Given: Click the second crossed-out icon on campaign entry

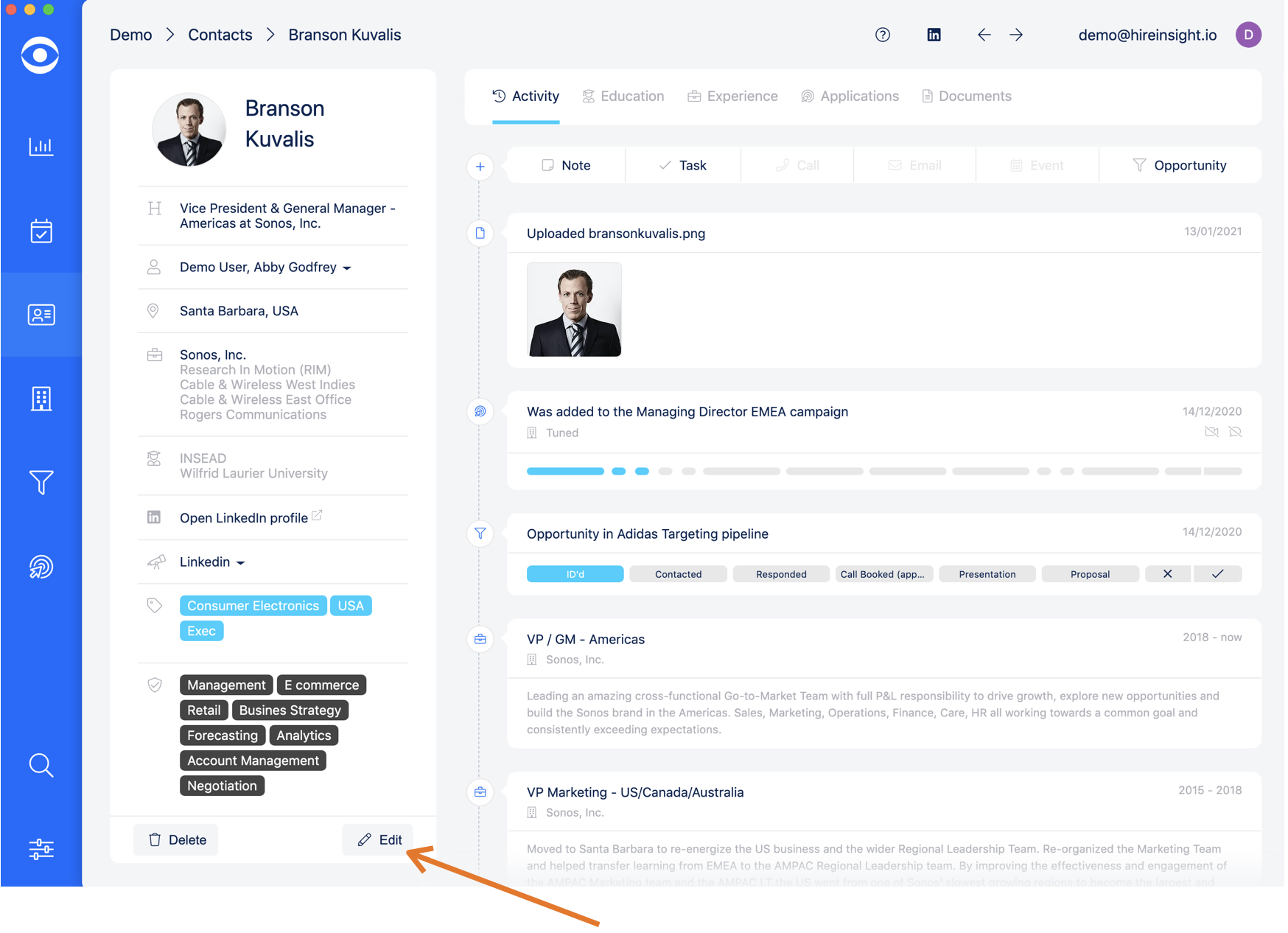Looking at the screenshot, I should coord(1236,432).
